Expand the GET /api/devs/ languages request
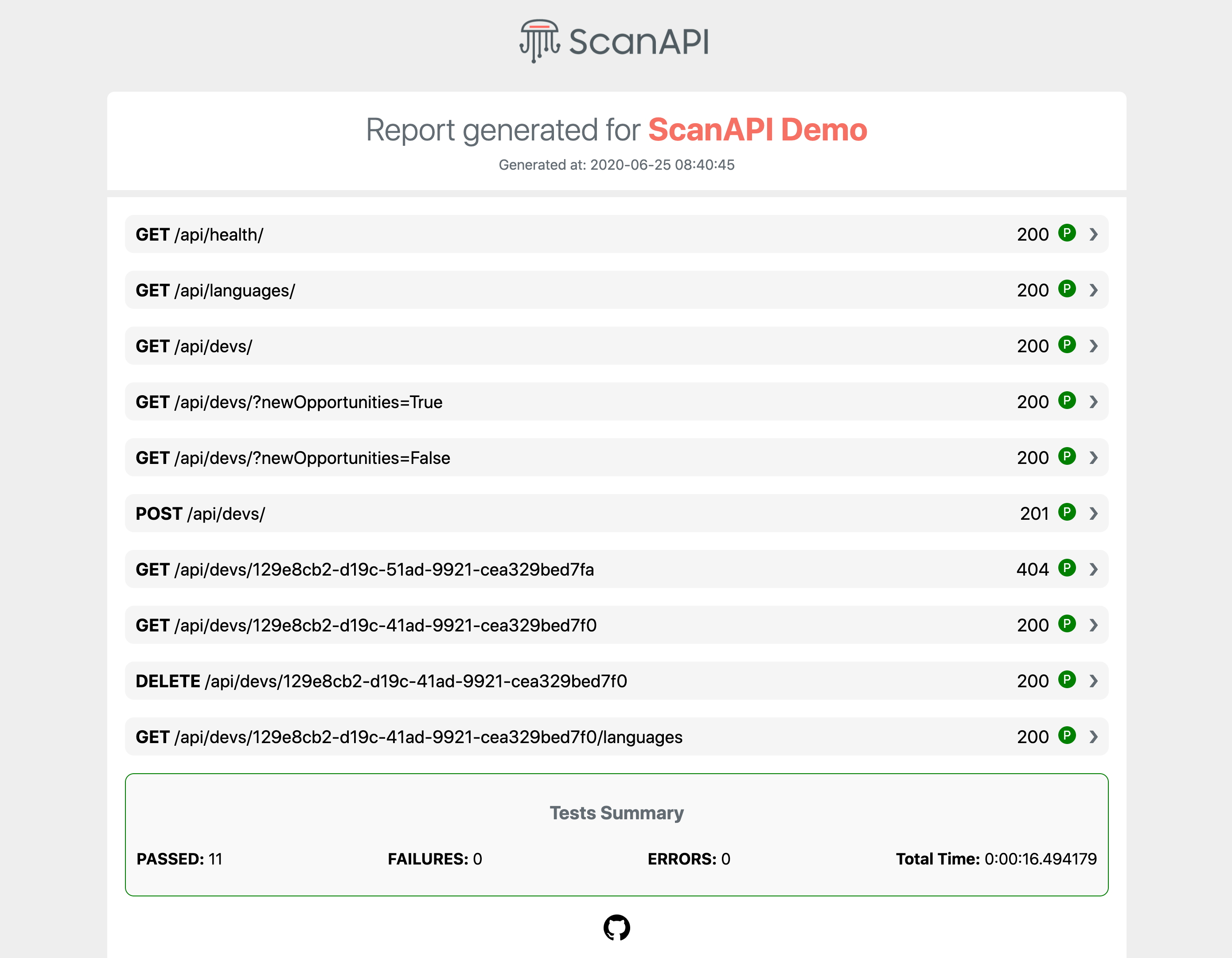1232x958 pixels. coord(1093,736)
